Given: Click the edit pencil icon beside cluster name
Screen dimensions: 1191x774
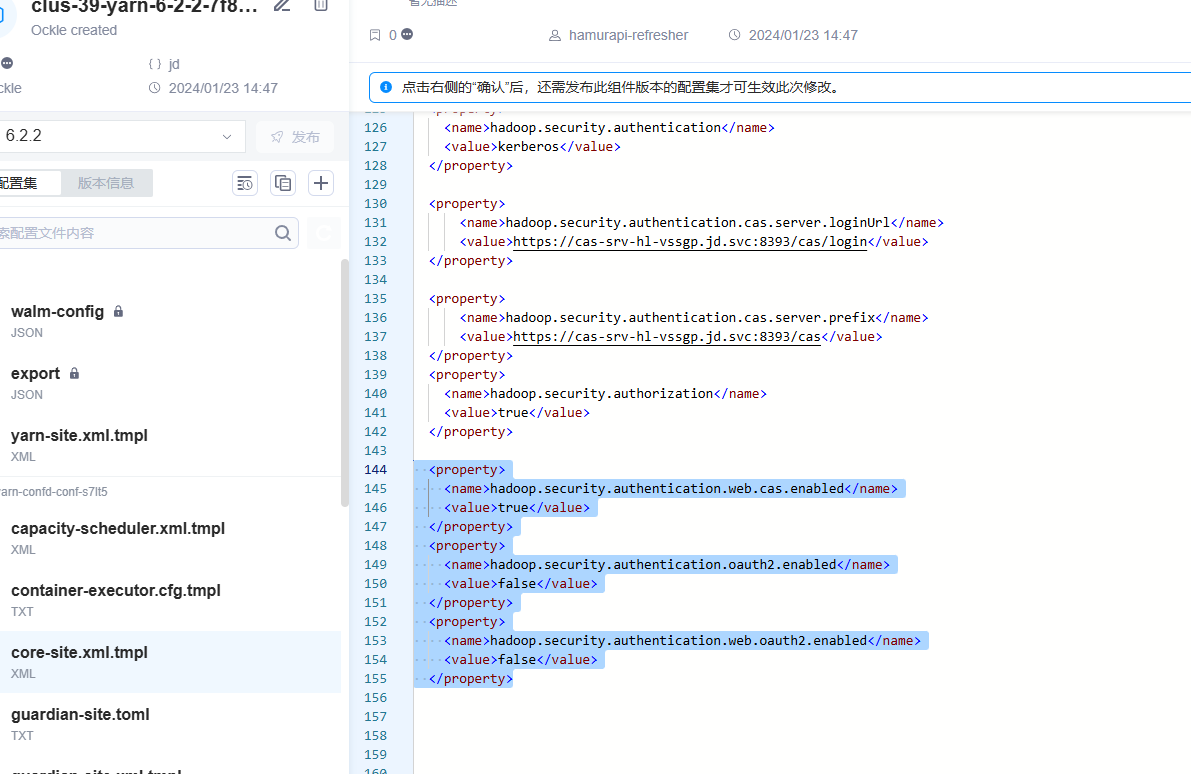Looking at the screenshot, I should 283,5.
